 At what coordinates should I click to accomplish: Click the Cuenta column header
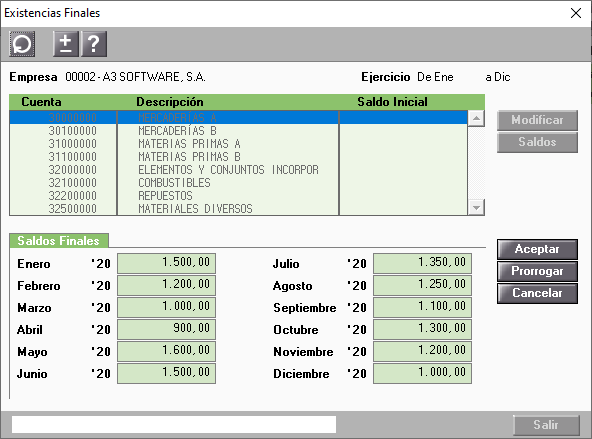click(x=41, y=102)
